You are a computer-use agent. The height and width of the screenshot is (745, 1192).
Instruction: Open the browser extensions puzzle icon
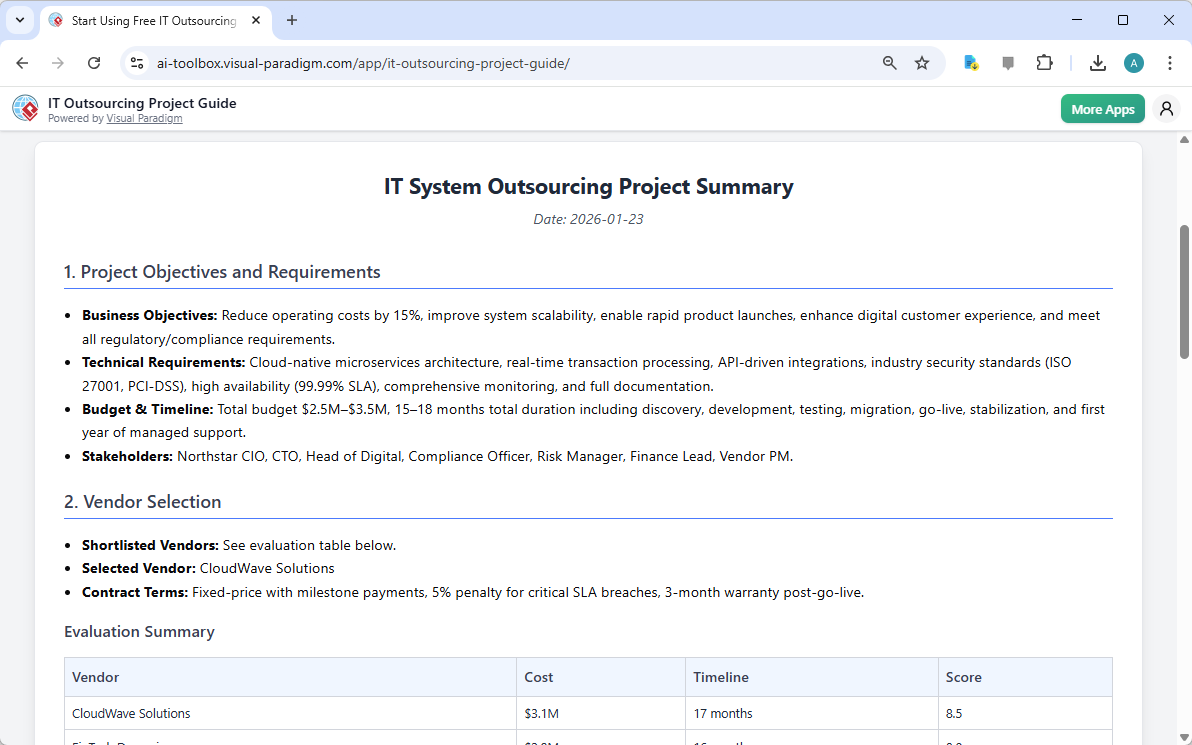pos(1044,62)
